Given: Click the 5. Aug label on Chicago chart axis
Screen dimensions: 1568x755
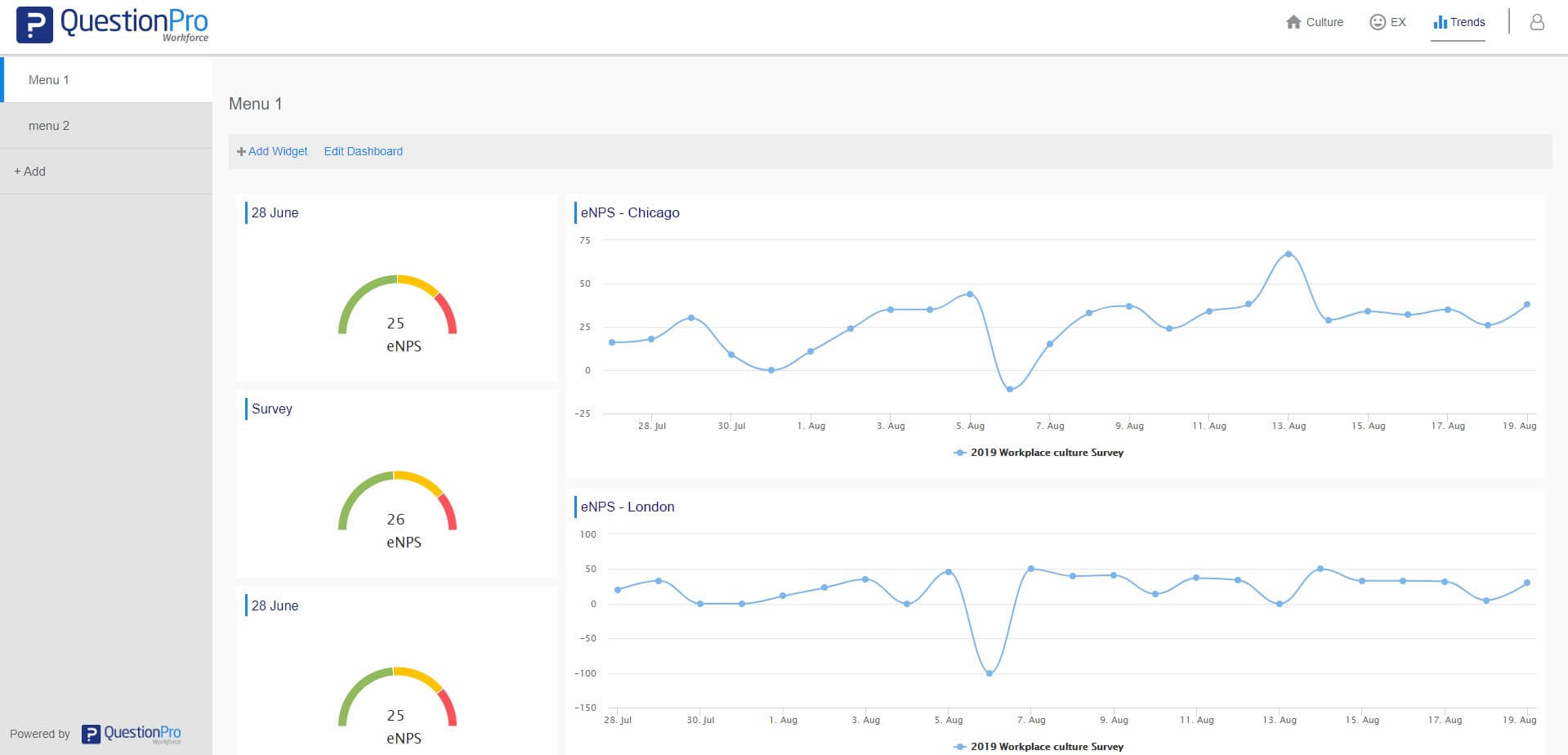Looking at the screenshot, I should 970,426.
